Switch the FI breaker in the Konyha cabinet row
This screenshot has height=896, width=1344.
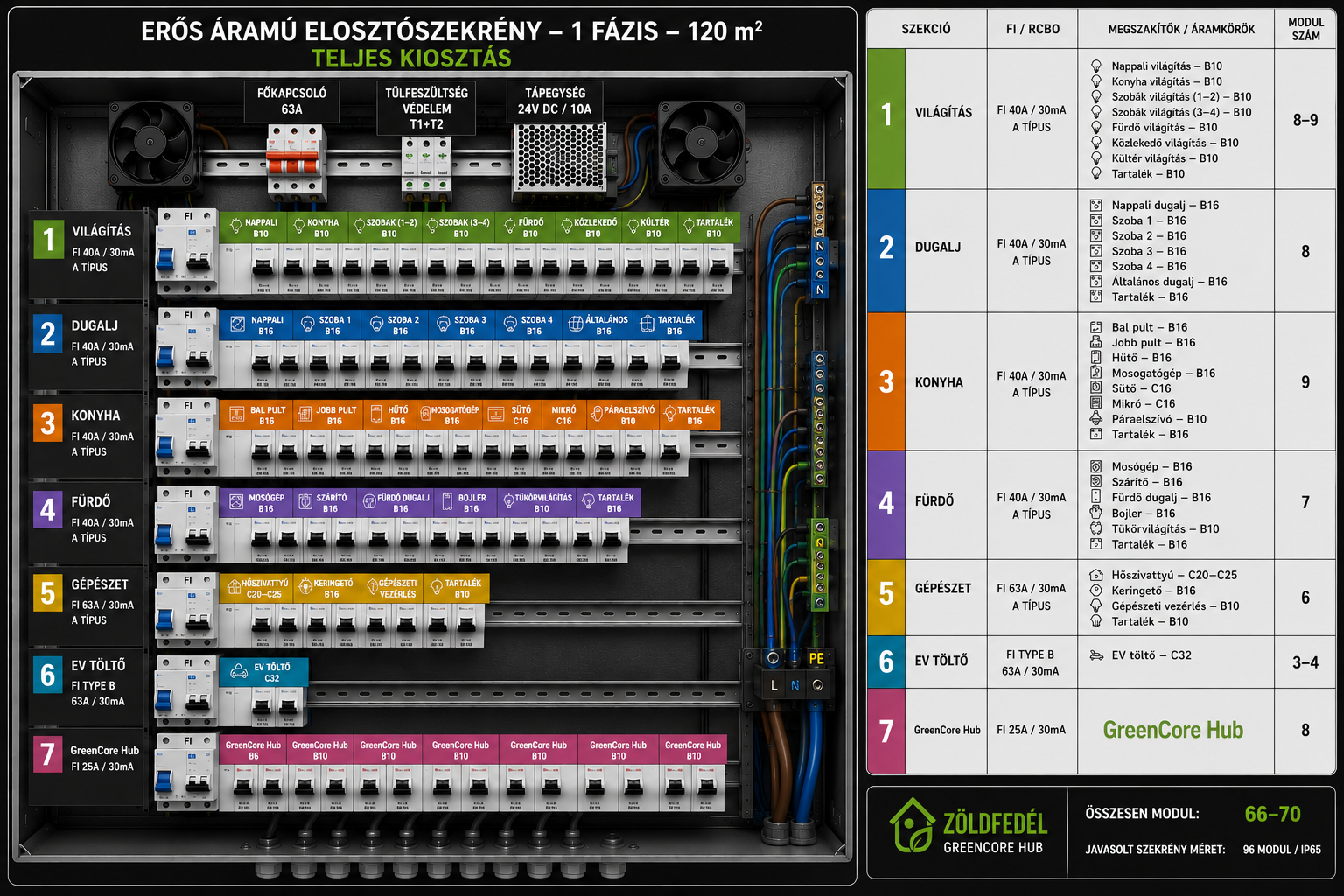point(186,438)
